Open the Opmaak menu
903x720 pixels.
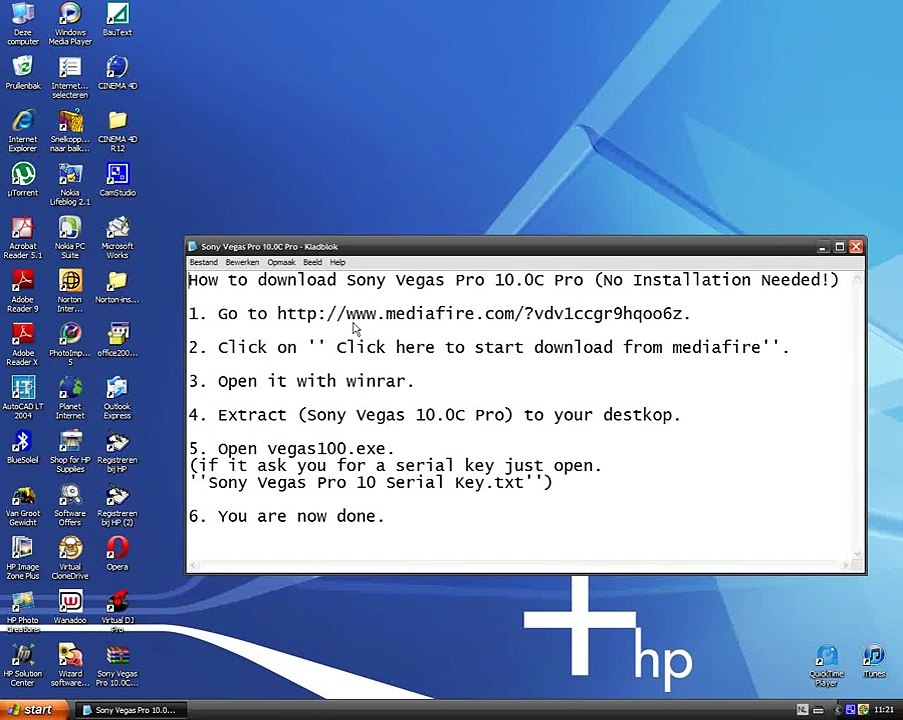pos(281,262)
